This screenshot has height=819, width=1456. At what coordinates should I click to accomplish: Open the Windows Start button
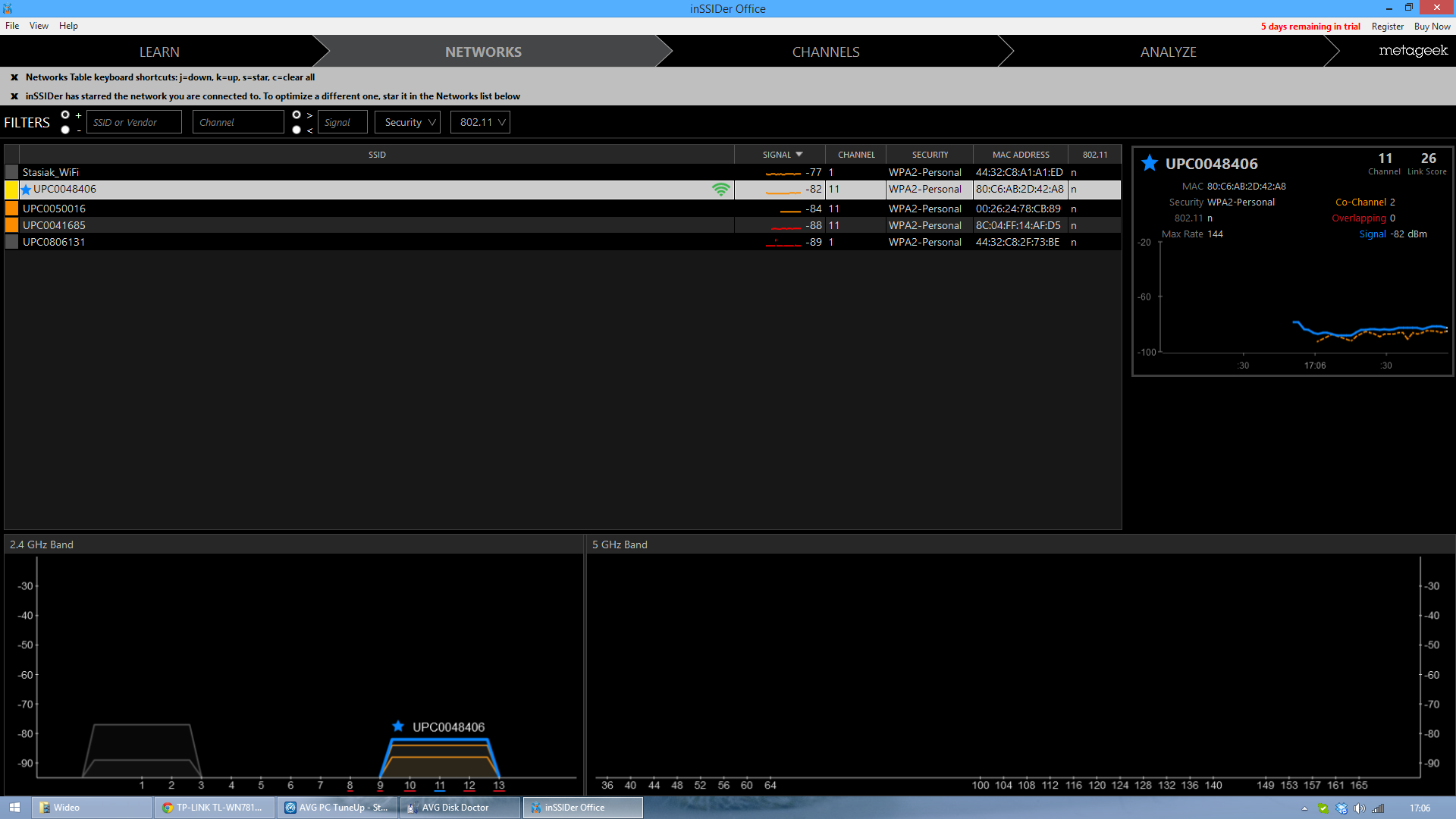tap(15, 808)
